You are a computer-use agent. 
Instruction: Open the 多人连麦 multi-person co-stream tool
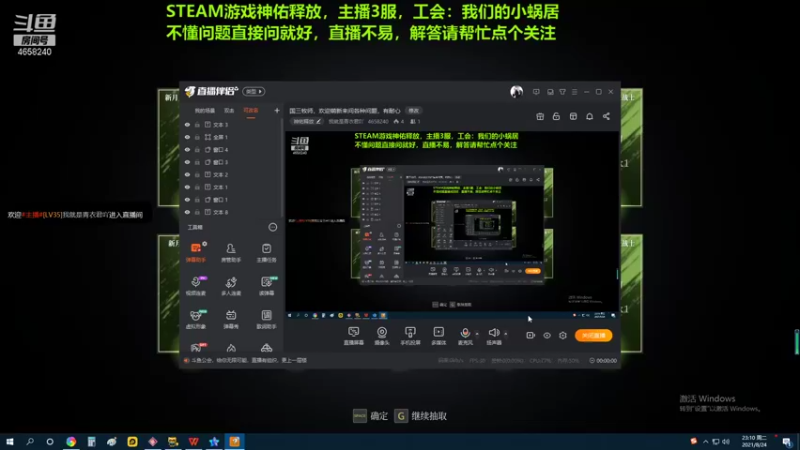point(231,286)
